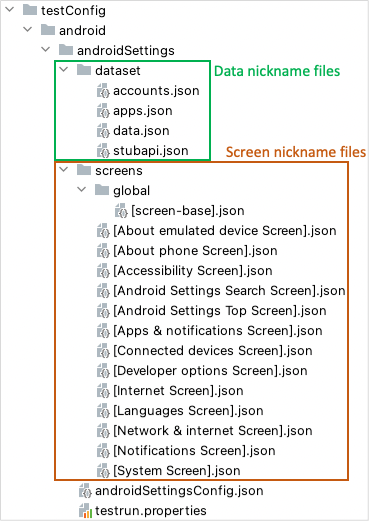This screenshot has width=376, height=521.
Task: Click the testConfig folder icon
Action: (30, 10)
